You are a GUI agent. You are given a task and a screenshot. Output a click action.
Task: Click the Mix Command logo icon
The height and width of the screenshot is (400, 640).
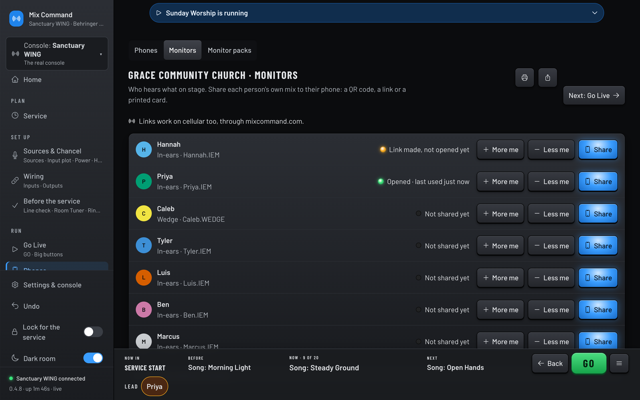click(16, 18)
